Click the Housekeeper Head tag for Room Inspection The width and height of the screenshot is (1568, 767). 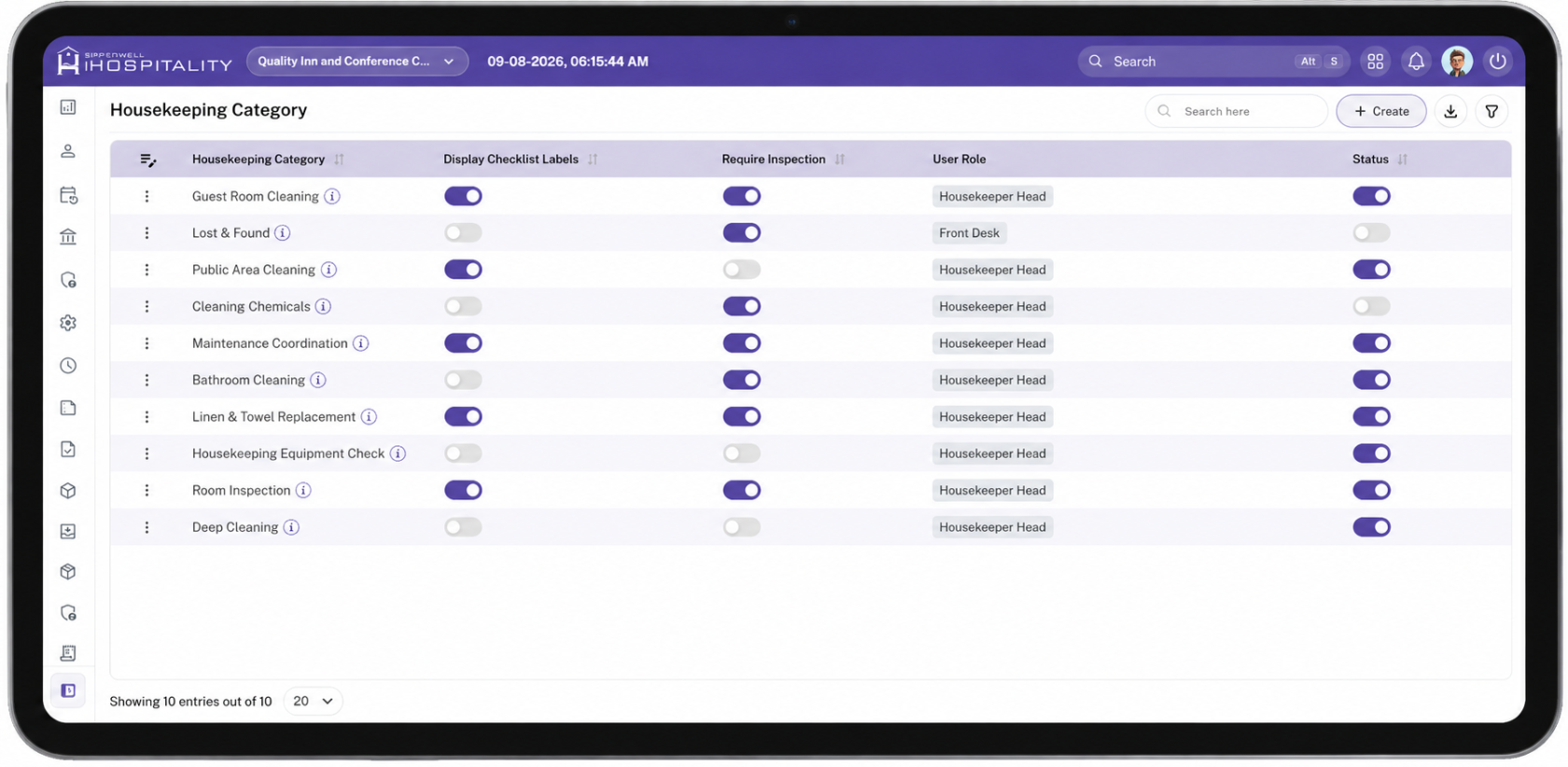992,491
